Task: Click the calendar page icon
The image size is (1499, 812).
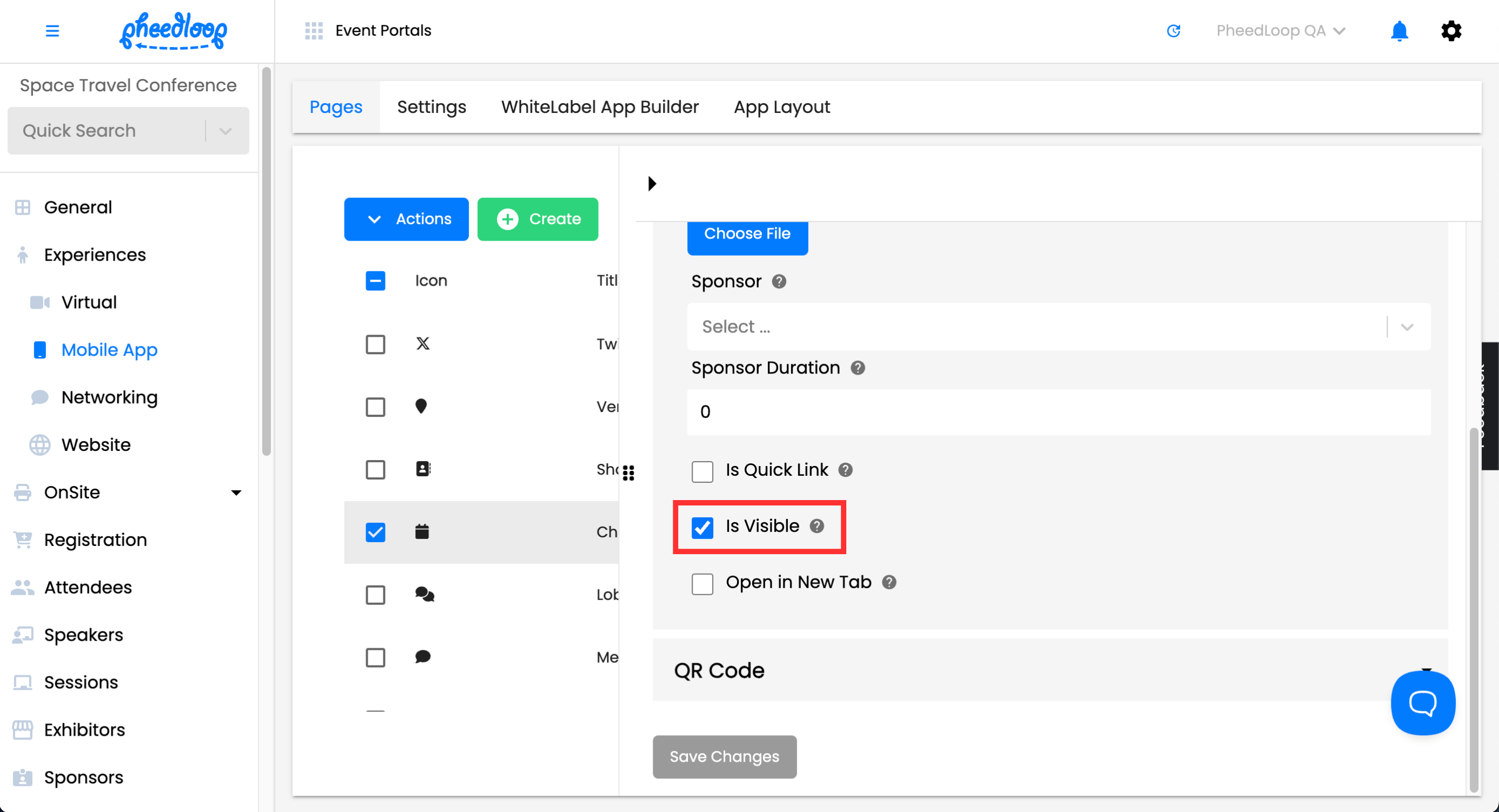Action: click(422, 531)
